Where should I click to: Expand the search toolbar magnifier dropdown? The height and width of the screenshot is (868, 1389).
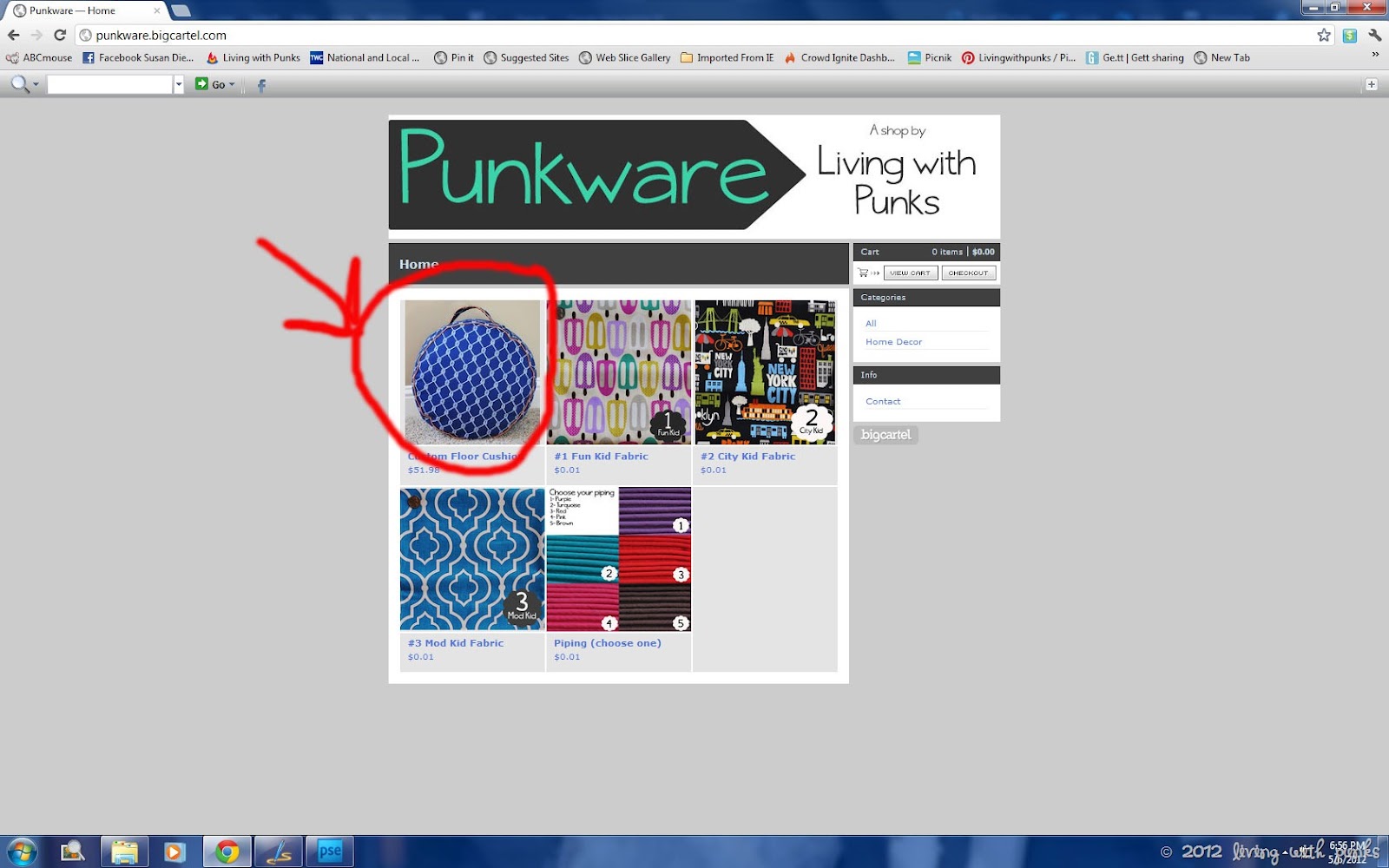[36, 85]
